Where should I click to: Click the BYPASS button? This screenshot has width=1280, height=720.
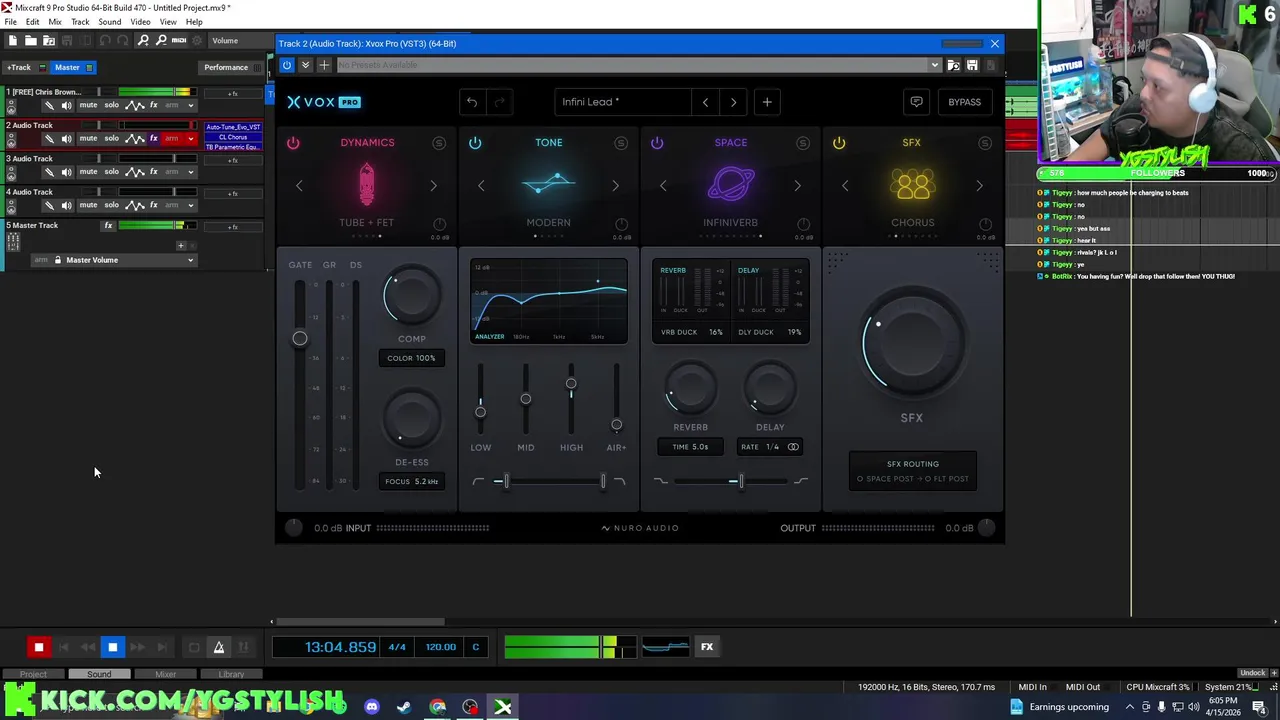(x=964, y=101)
